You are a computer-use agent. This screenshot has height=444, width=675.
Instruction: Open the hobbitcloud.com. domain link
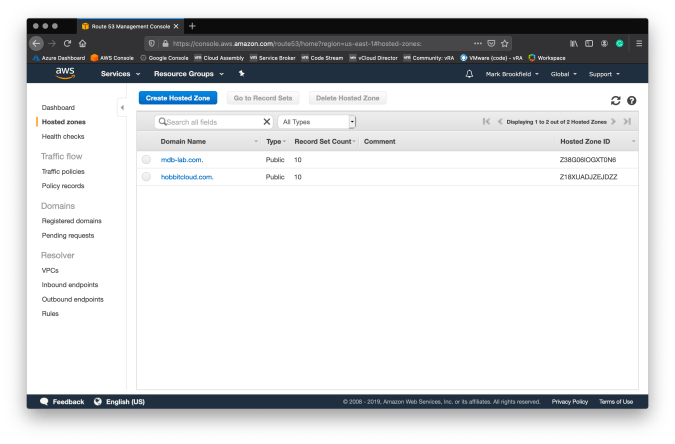tap(187, 177)
